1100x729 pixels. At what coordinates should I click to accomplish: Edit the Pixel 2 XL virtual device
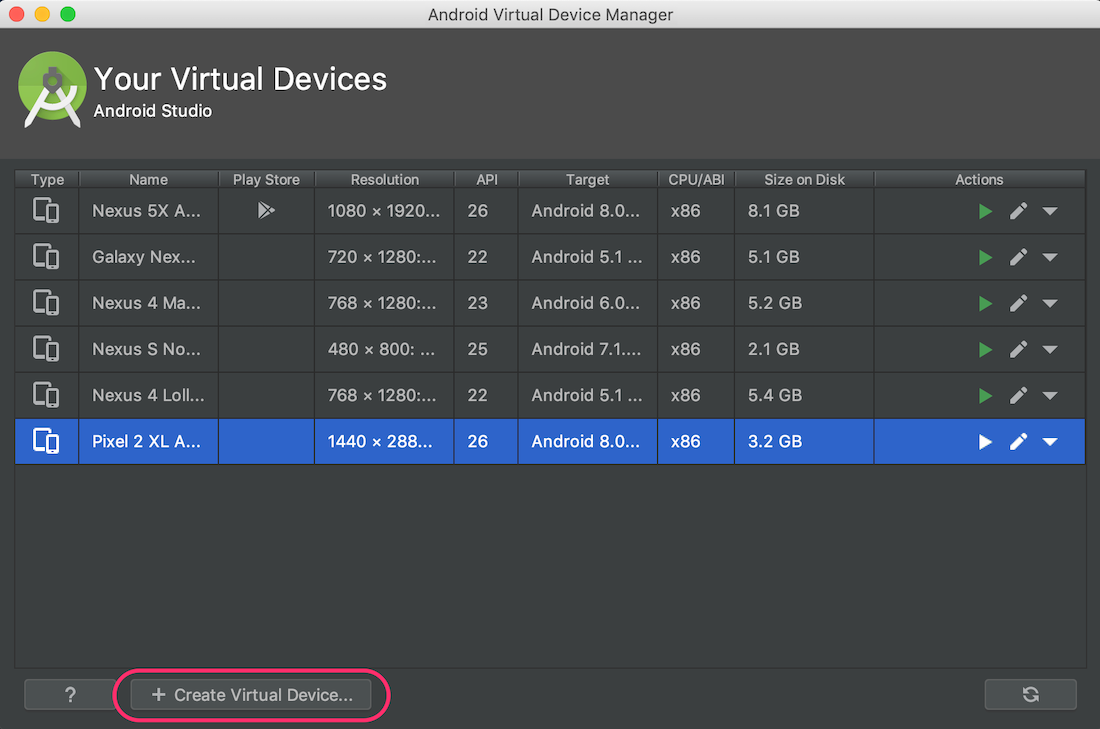(x=1019, y=441)
